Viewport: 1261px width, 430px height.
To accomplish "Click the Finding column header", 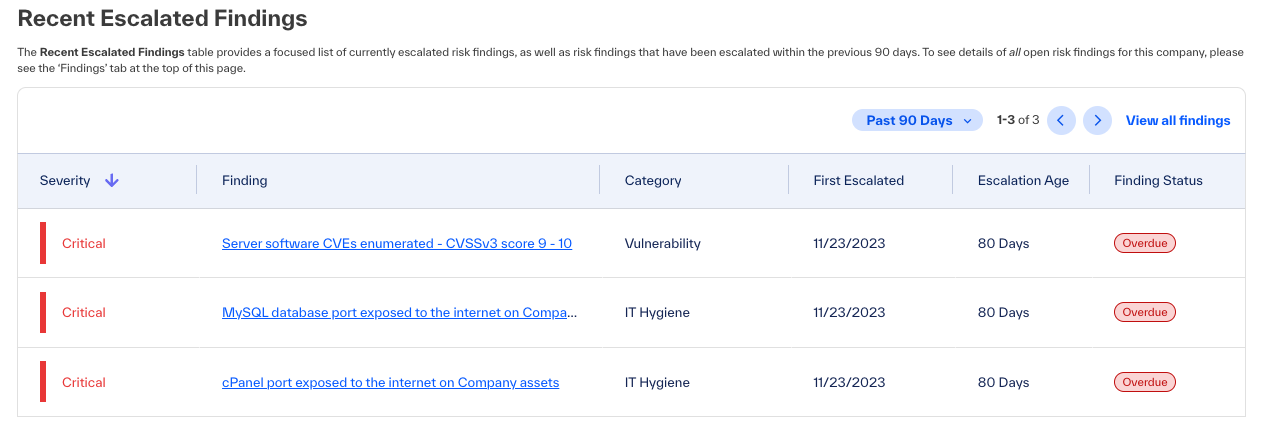I will (x=245, y=181).
